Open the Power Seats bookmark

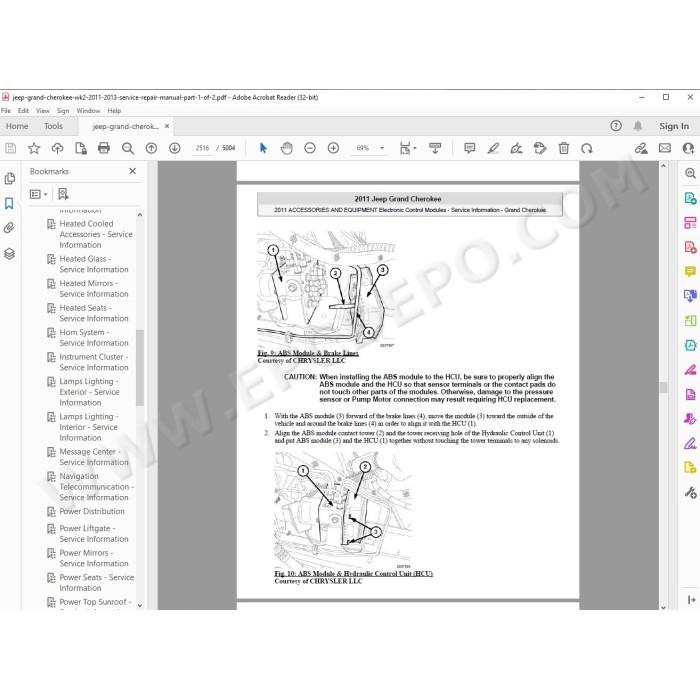[96, 583]
